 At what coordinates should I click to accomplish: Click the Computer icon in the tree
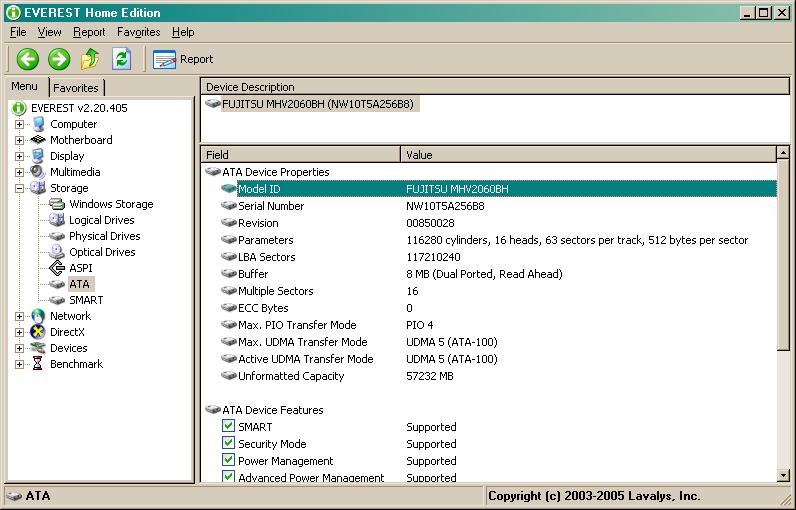(39, 124)
